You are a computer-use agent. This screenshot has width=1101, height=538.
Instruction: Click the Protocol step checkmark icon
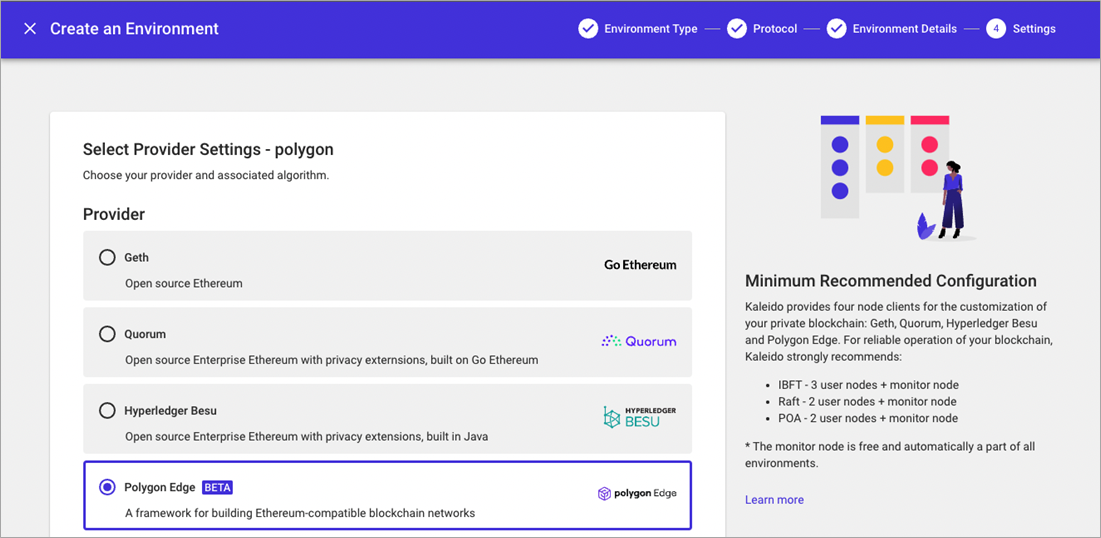pyautogui.click(x=737, y=29)
